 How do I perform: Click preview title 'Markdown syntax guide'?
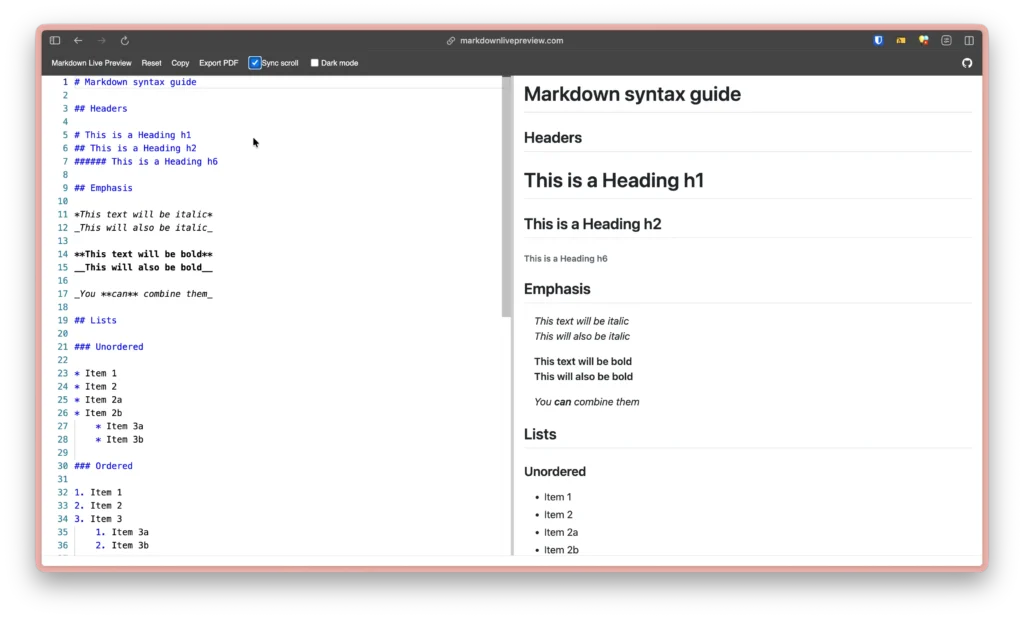pyautogui.click(x=632, y=94)
